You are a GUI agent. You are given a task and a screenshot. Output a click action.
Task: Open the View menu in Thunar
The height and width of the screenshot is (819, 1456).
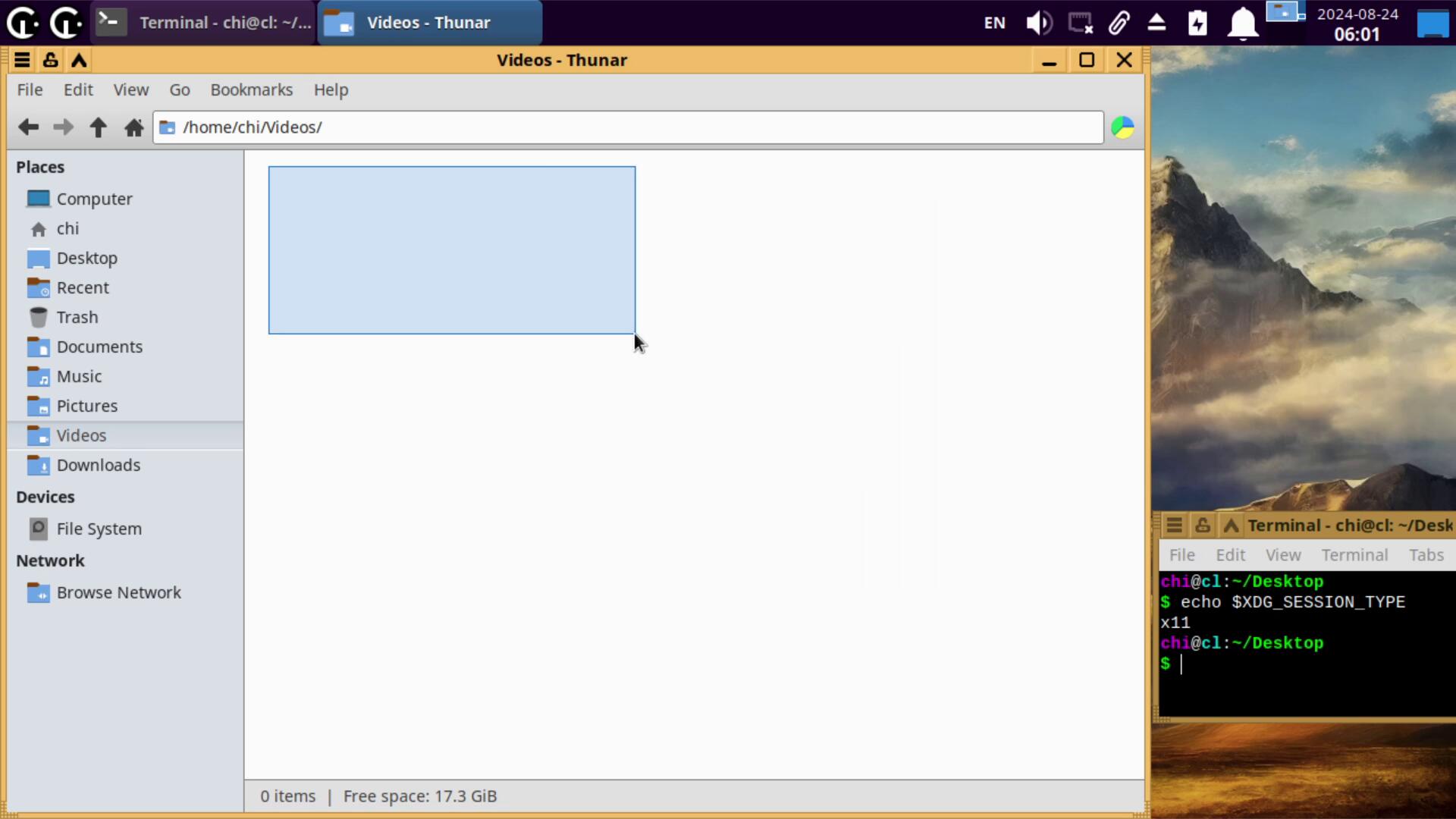click(130, 89)
